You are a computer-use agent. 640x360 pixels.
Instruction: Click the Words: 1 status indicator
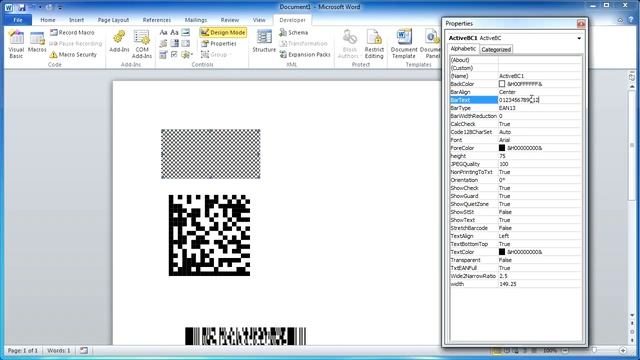coord(59,351)
